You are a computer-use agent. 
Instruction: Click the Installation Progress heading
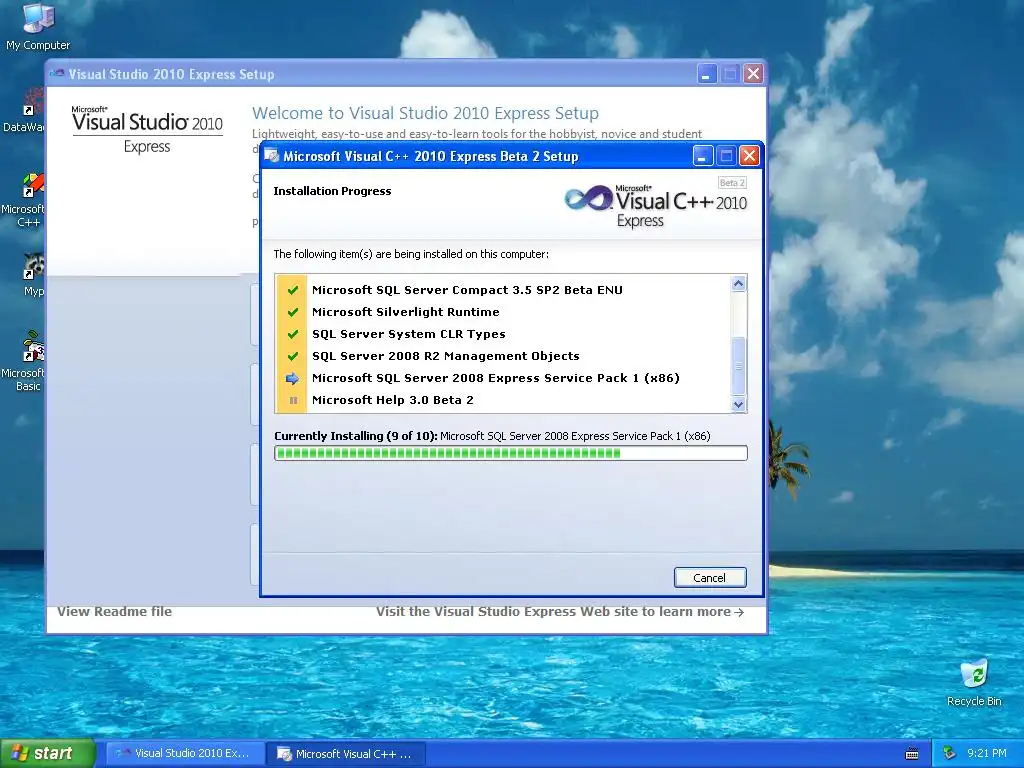pyautogui.click(x=332, y=191)
